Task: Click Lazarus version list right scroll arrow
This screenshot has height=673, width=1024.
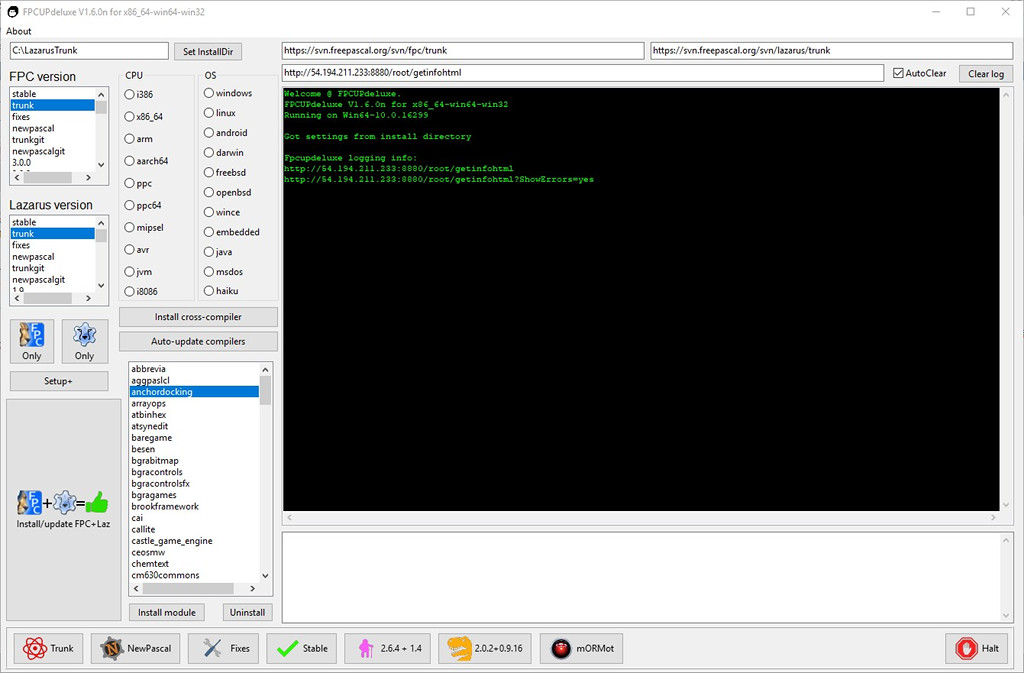Action: (90, 298)
